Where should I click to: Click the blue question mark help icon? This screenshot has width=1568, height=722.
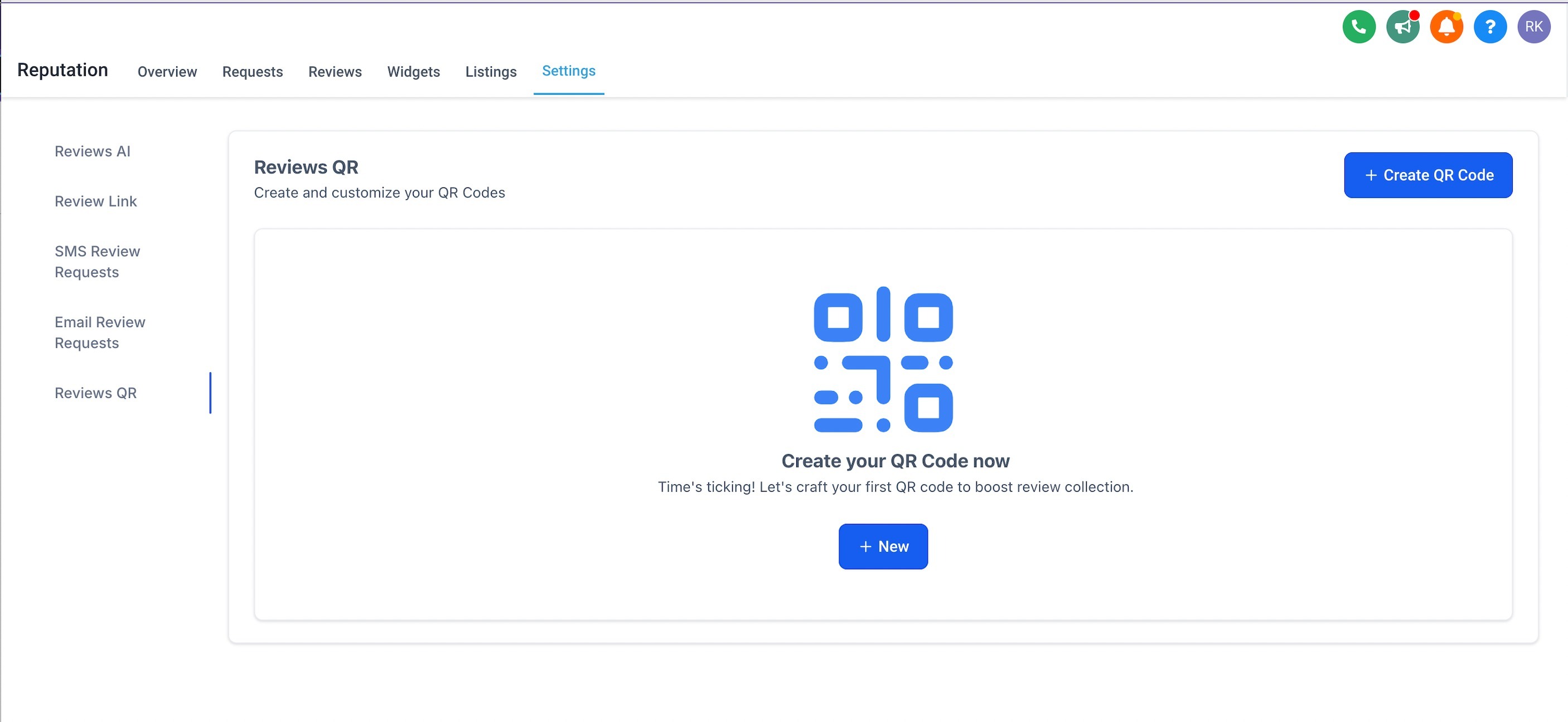click(1489, 27)
